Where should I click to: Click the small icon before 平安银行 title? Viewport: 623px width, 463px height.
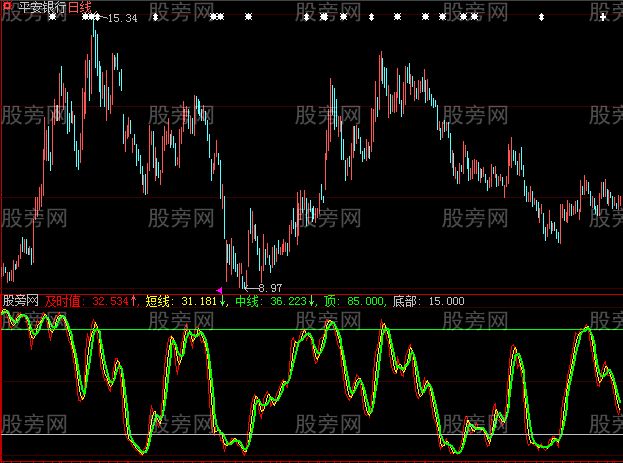click(x=5, y=6)
